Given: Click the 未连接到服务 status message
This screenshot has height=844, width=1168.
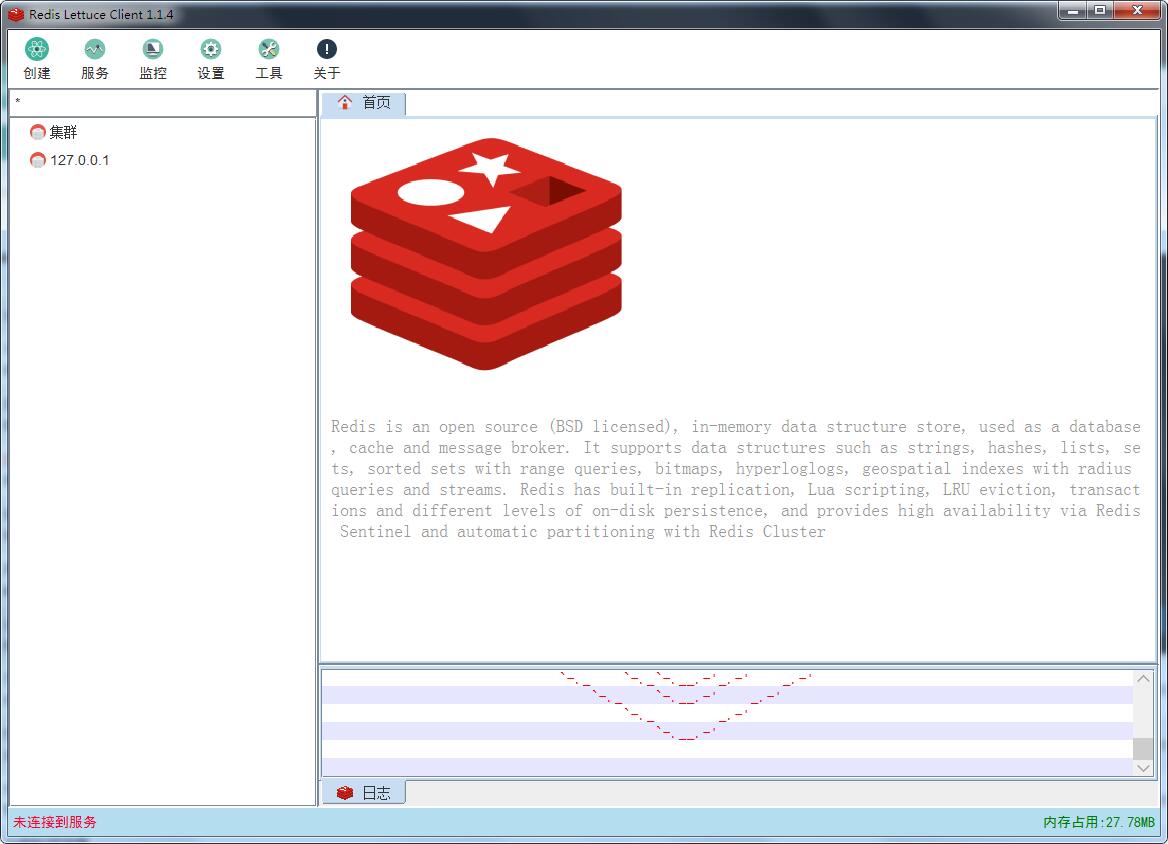Looking at the screenshot, I should pyautogui.click(x=55, y=822).
